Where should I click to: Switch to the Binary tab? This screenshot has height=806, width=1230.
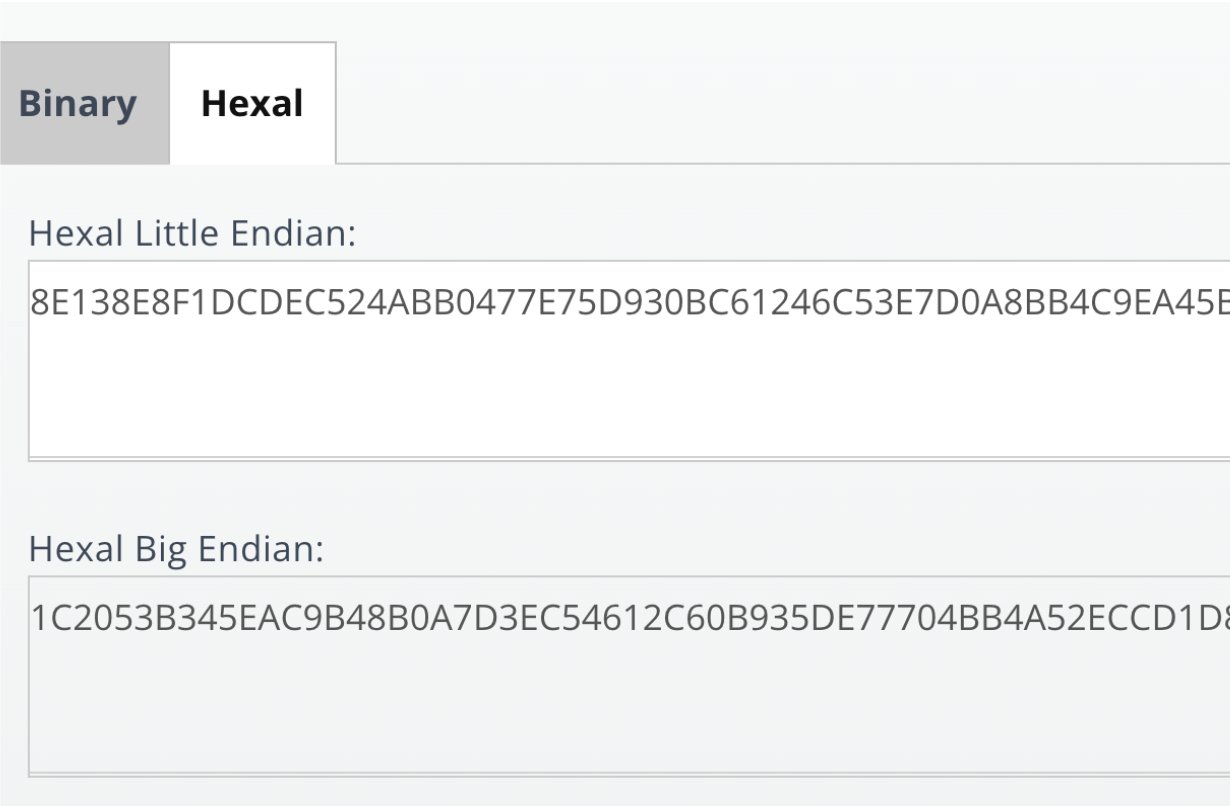78,104
